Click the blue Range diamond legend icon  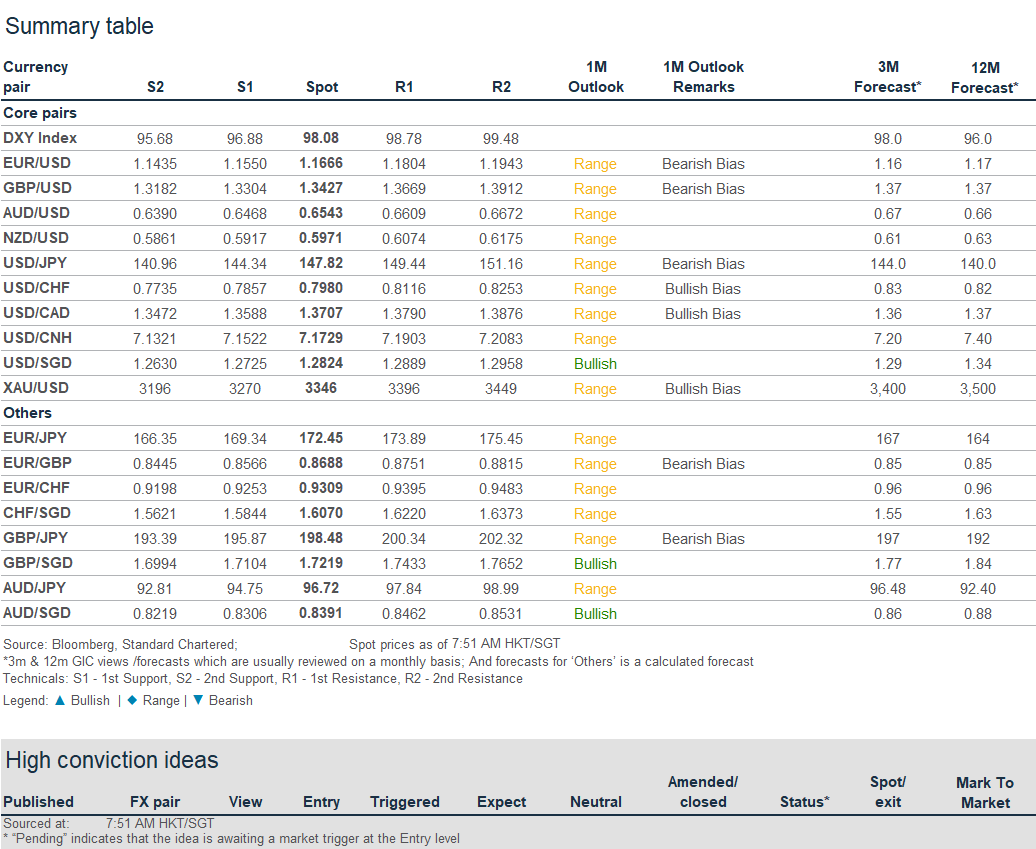tap(131, 700)
